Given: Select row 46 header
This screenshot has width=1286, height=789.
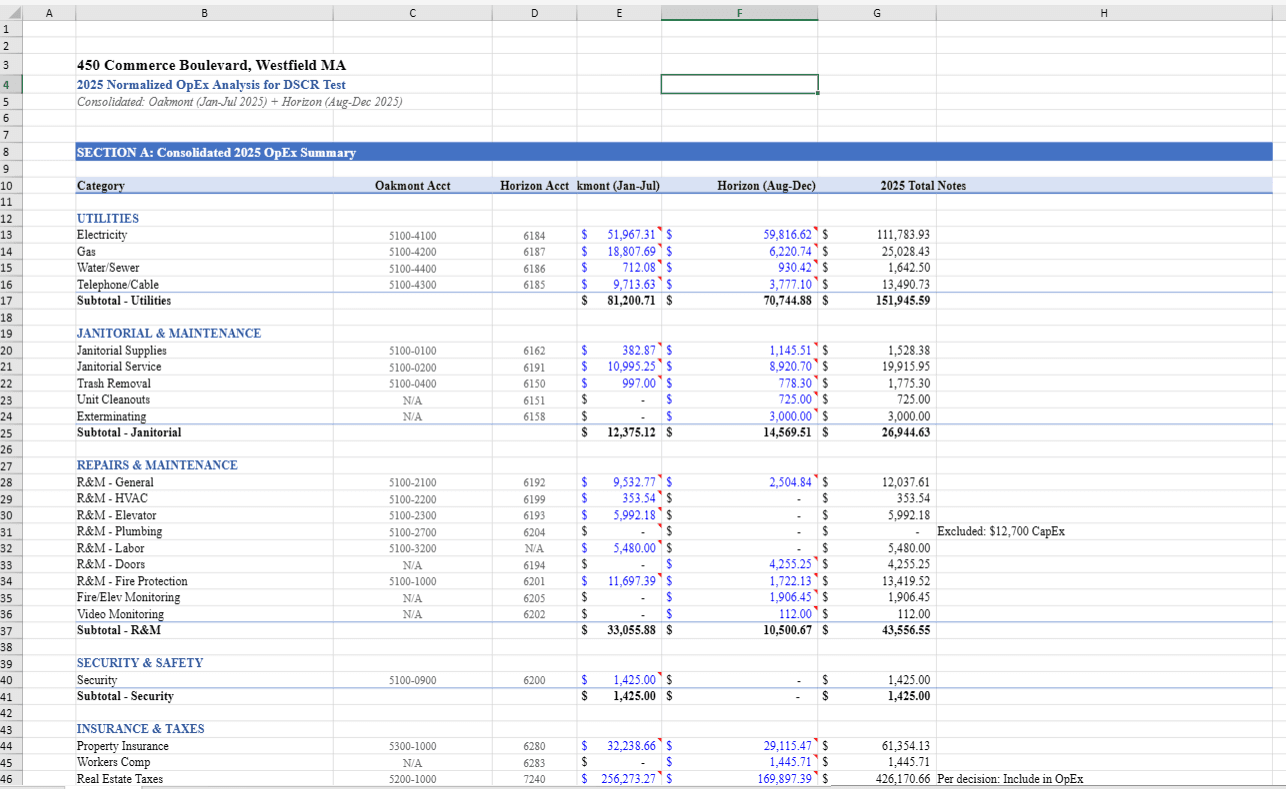Looking at the screenshot, I should click(x=12, y=779).
